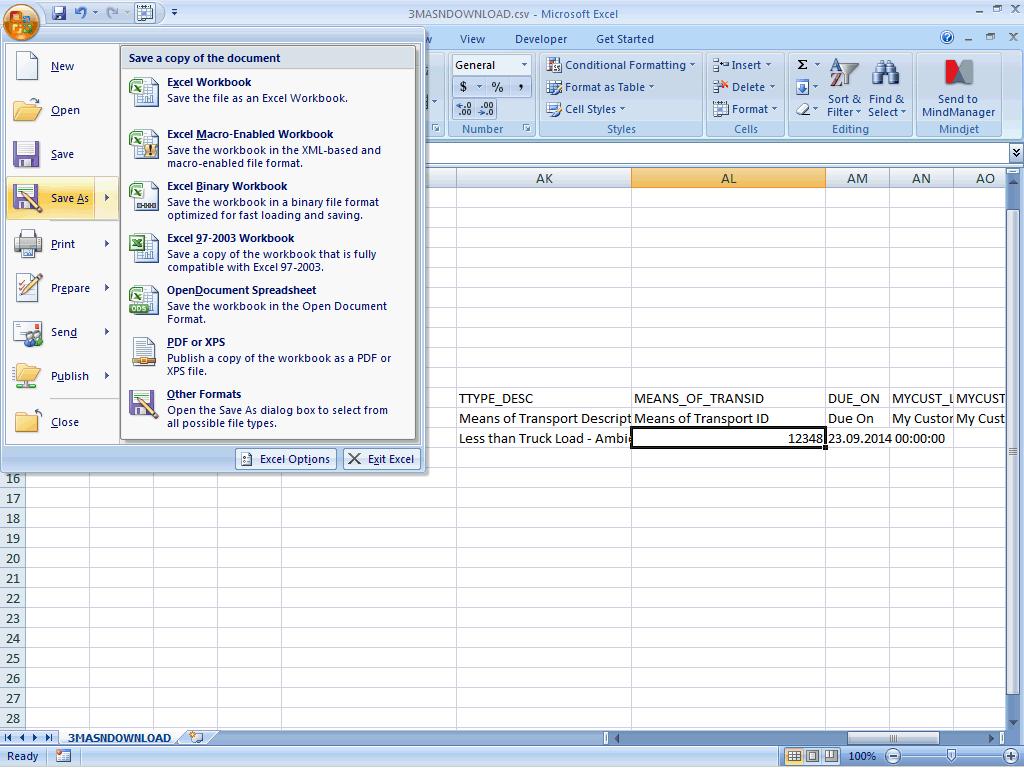Click the Clear eraser icon
Image resolution: width=1024 pixels, height=768 pixels.
(x=803, y=109)
